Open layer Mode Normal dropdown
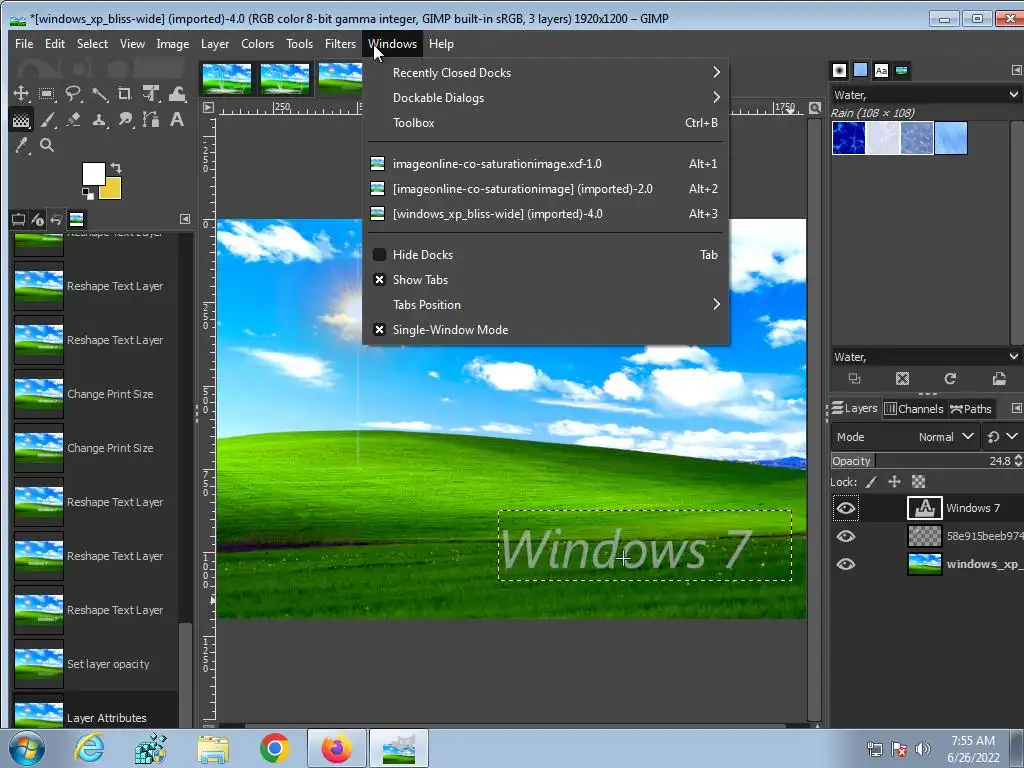The height and width of the screenshot is (768, 1024). click(904, 437)
